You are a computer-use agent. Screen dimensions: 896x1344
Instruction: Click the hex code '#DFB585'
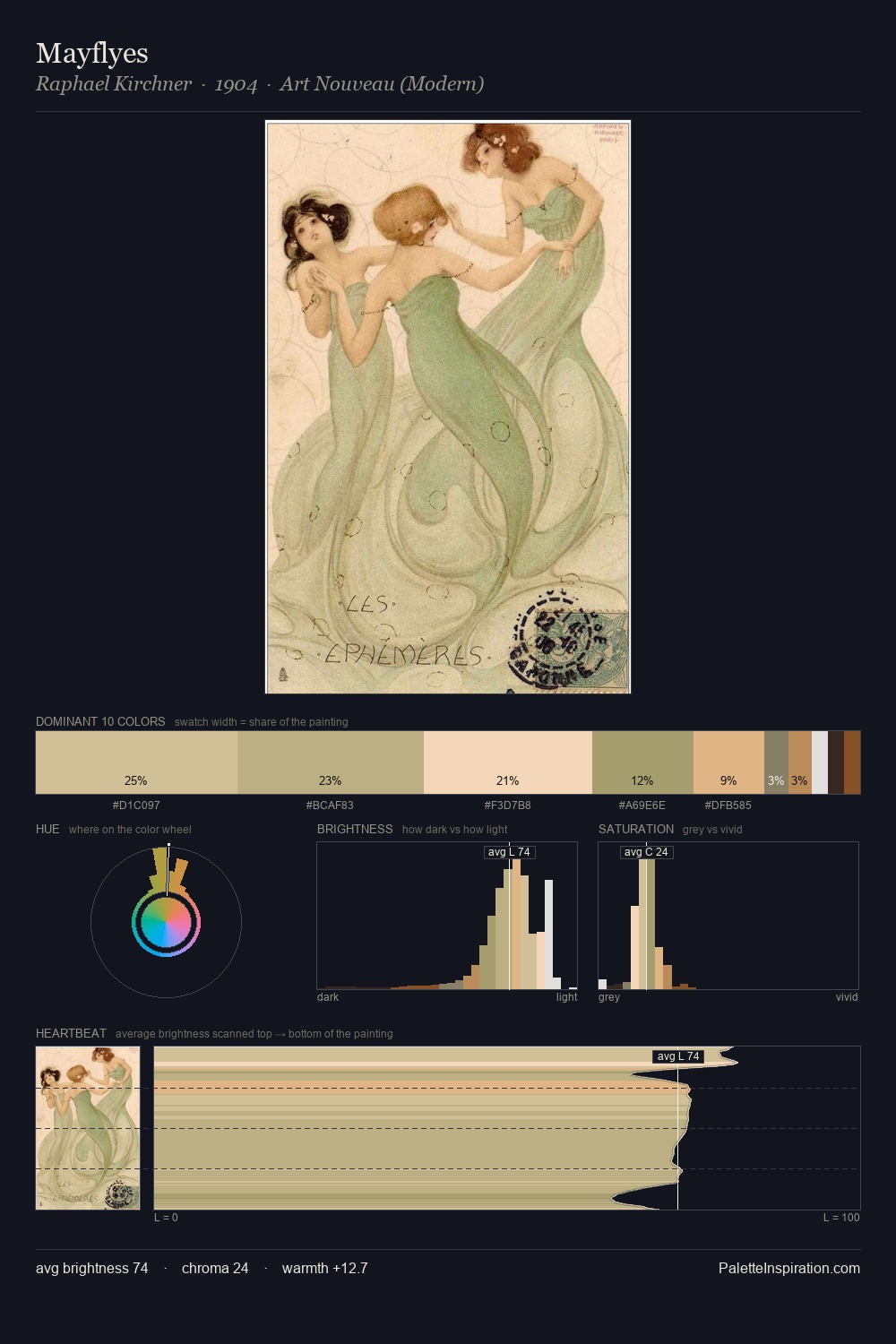point(728,806)
